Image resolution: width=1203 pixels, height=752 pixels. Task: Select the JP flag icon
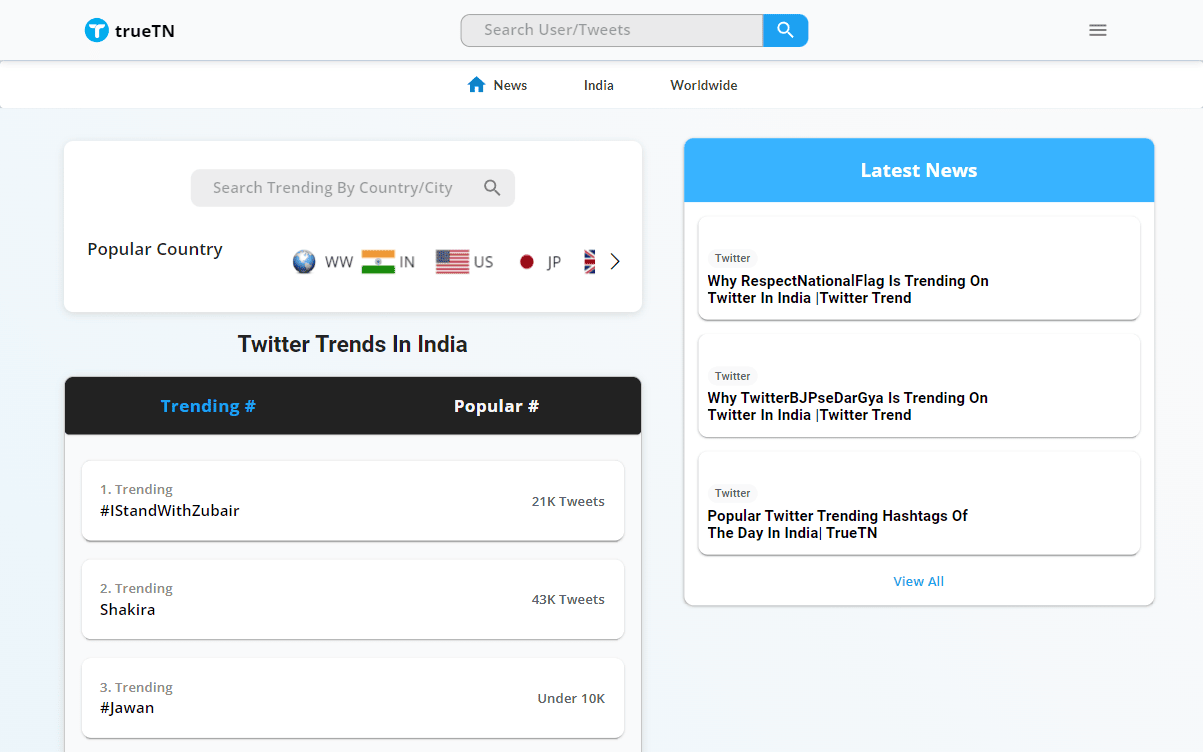coord(527,261)
